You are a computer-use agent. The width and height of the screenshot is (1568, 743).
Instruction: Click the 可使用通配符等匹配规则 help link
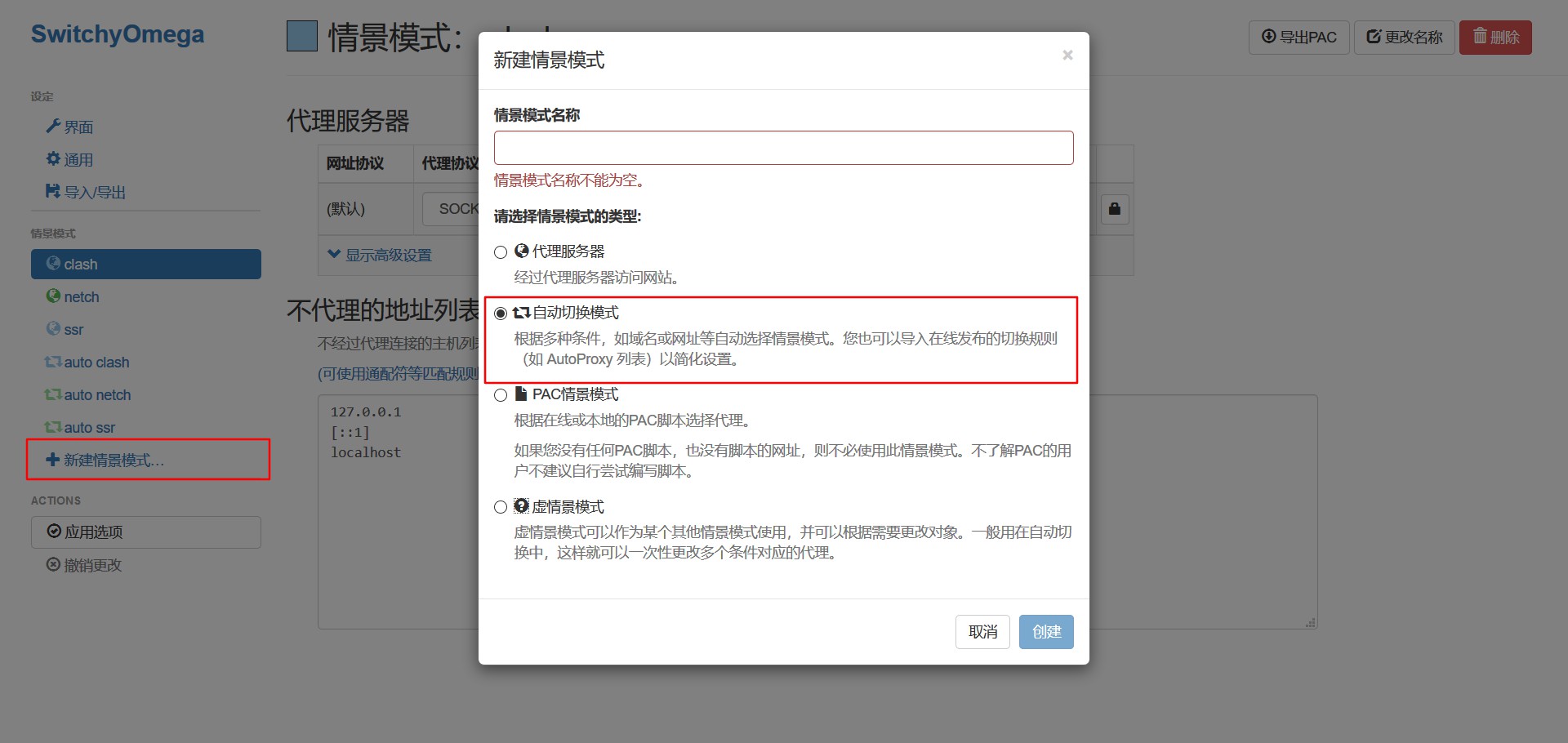(399, 374)
